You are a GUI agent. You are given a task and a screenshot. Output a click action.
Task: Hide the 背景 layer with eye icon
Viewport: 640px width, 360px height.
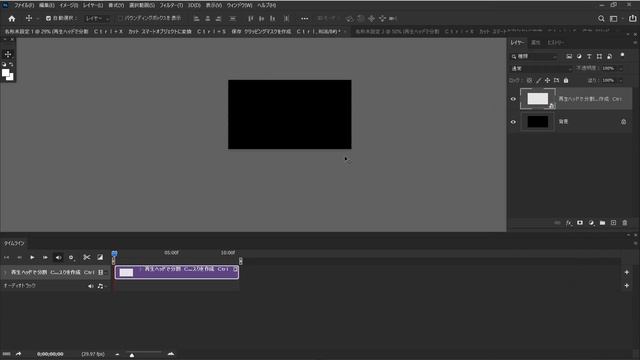click(x=513, y=122)
